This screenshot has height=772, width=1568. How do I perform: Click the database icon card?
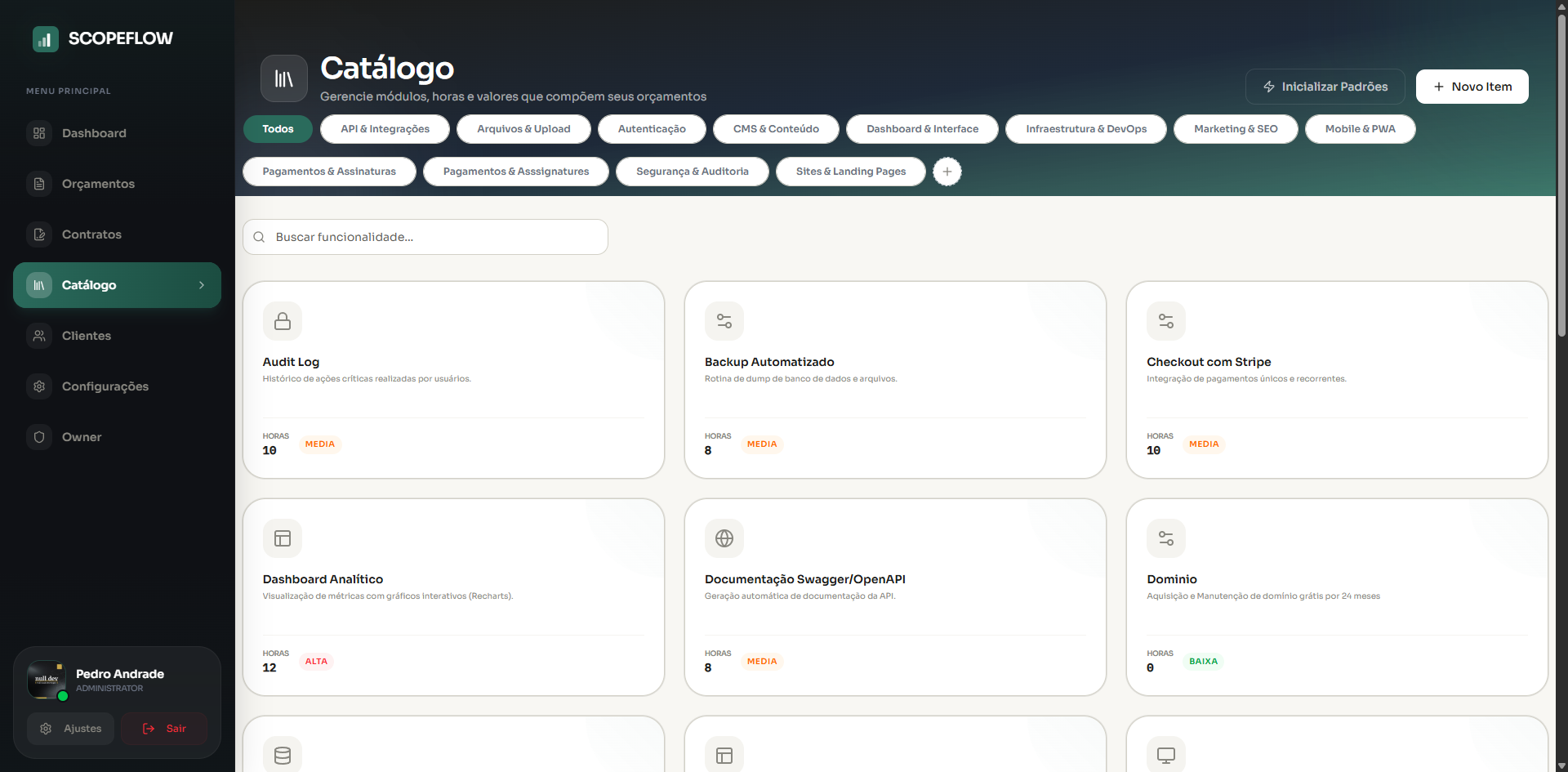tap(283, 755)
